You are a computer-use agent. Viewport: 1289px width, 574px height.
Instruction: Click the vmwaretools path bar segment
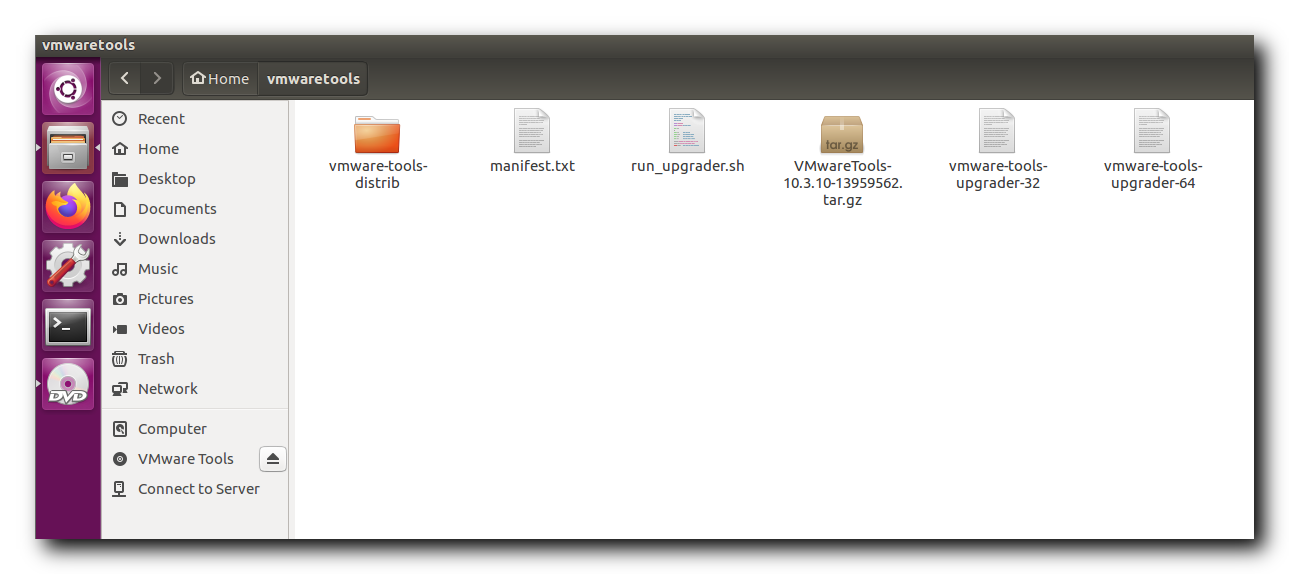(x=313, y=78)
